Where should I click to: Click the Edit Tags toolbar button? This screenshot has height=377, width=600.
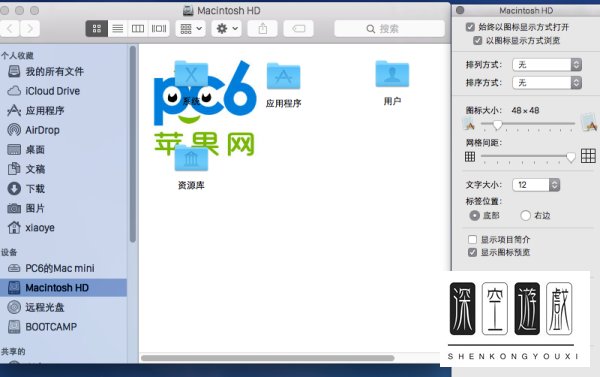(x=298, y=29)
